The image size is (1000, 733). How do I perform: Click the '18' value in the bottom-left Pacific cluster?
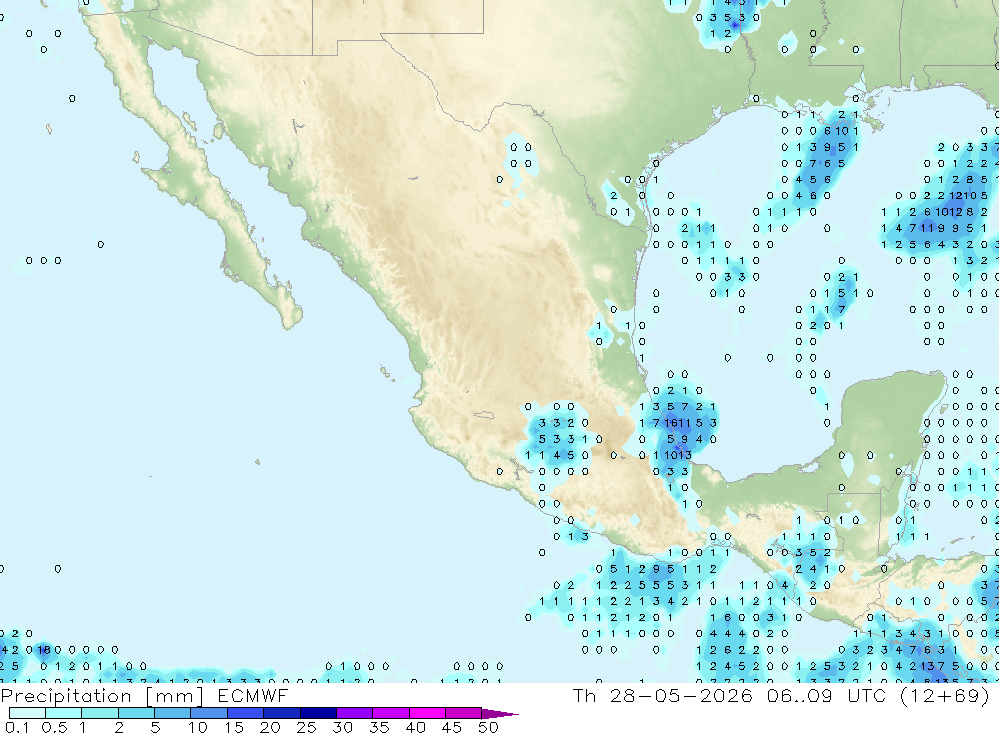[x=43, y=650]
